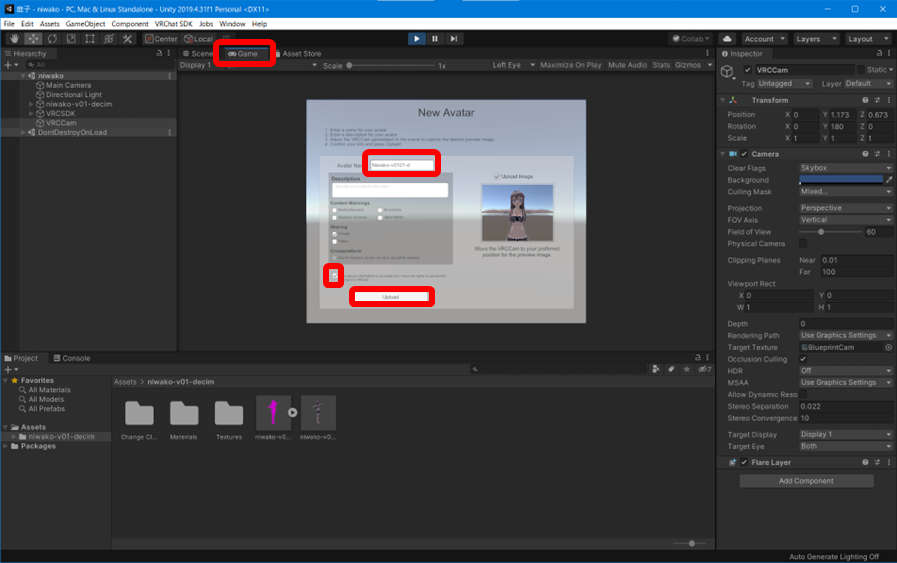897x563 pixels.
Task: Click the cloud services icon
Action: [727, 39]
